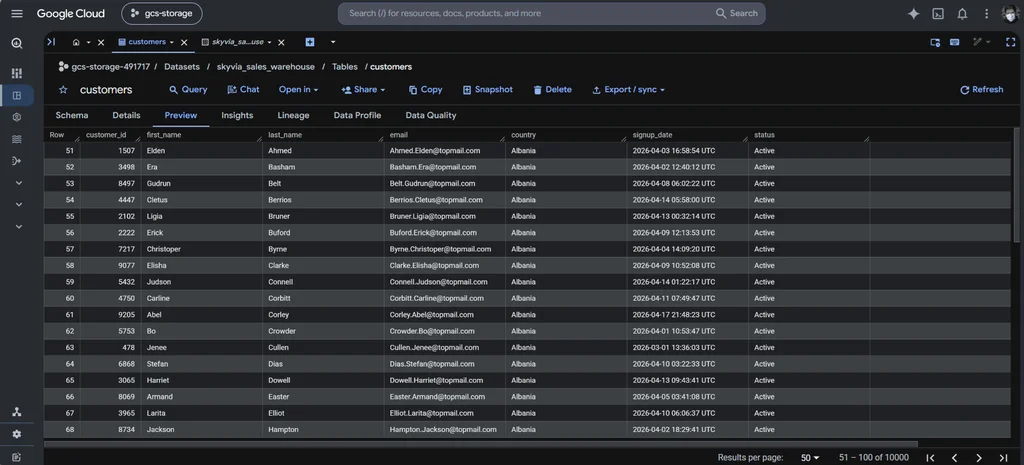
Task: Expand the second chevron section in the left sidebar
Action: click(x=18, y=204)
